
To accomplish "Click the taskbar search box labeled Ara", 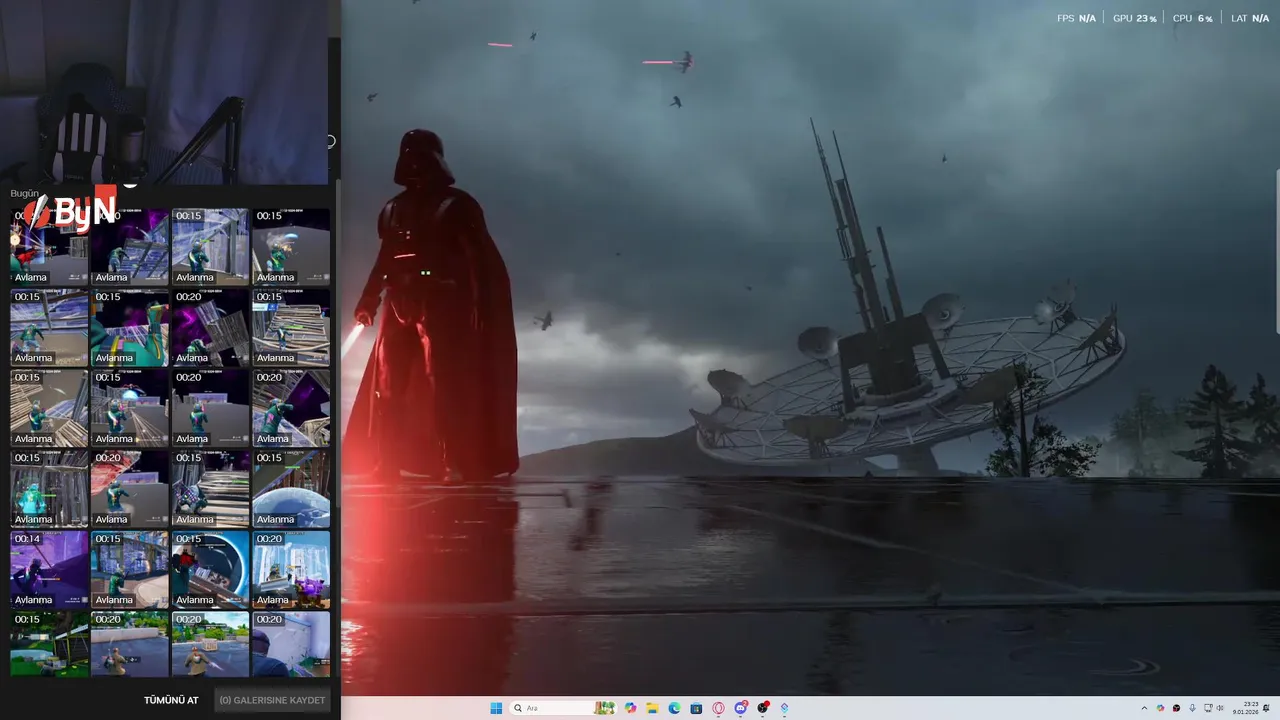I will click(563, 708).
